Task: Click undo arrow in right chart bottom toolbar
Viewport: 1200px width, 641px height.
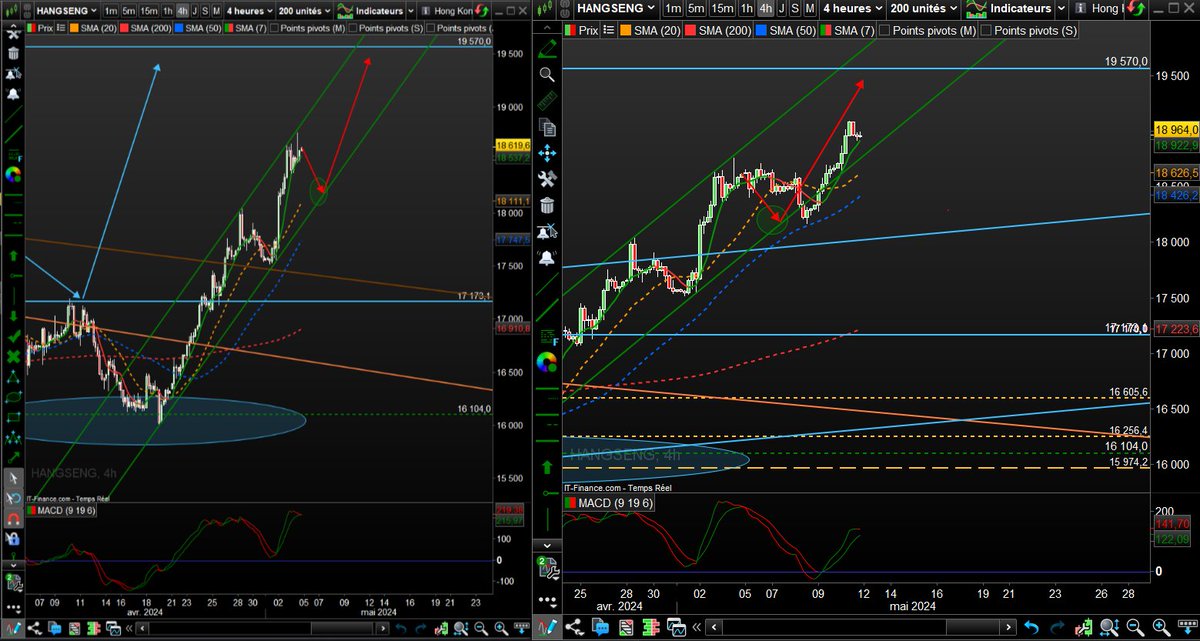Action: [x=1033, y=626]
